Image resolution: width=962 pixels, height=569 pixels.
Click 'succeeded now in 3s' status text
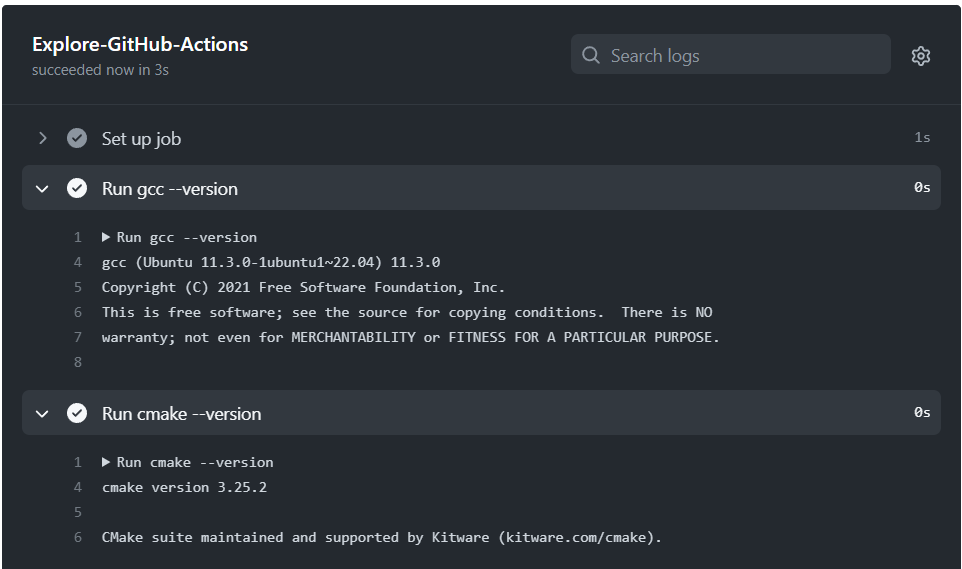[100, 70]
